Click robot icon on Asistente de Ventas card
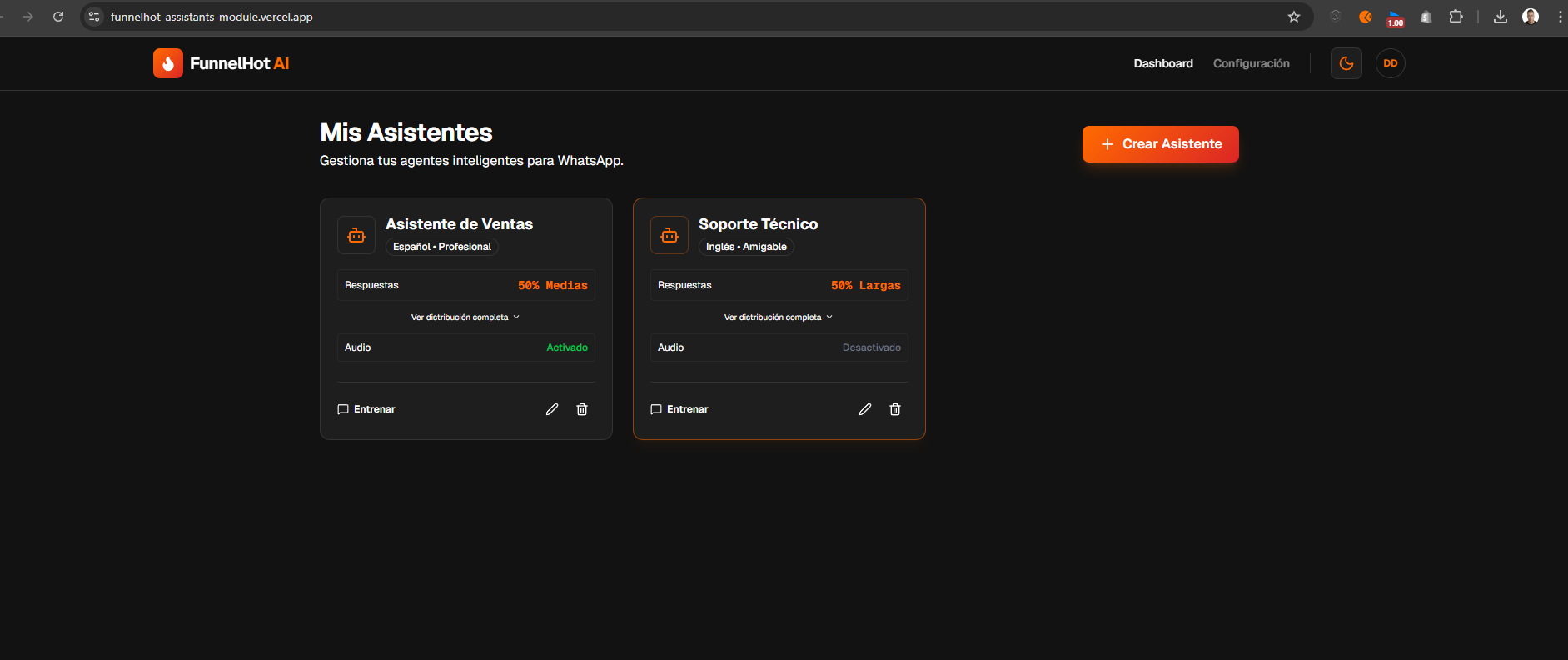The width and height of the screenshot is (1568, 660). tap(356, 235)
